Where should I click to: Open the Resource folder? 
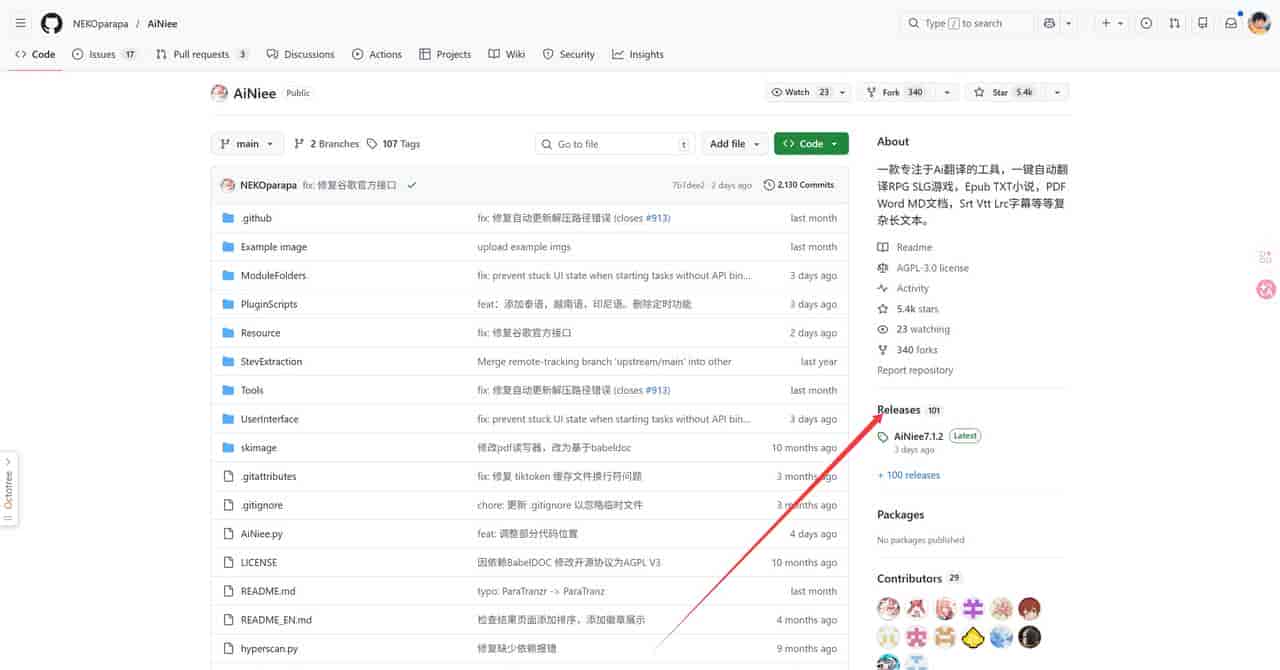click(x=260, y=333)
